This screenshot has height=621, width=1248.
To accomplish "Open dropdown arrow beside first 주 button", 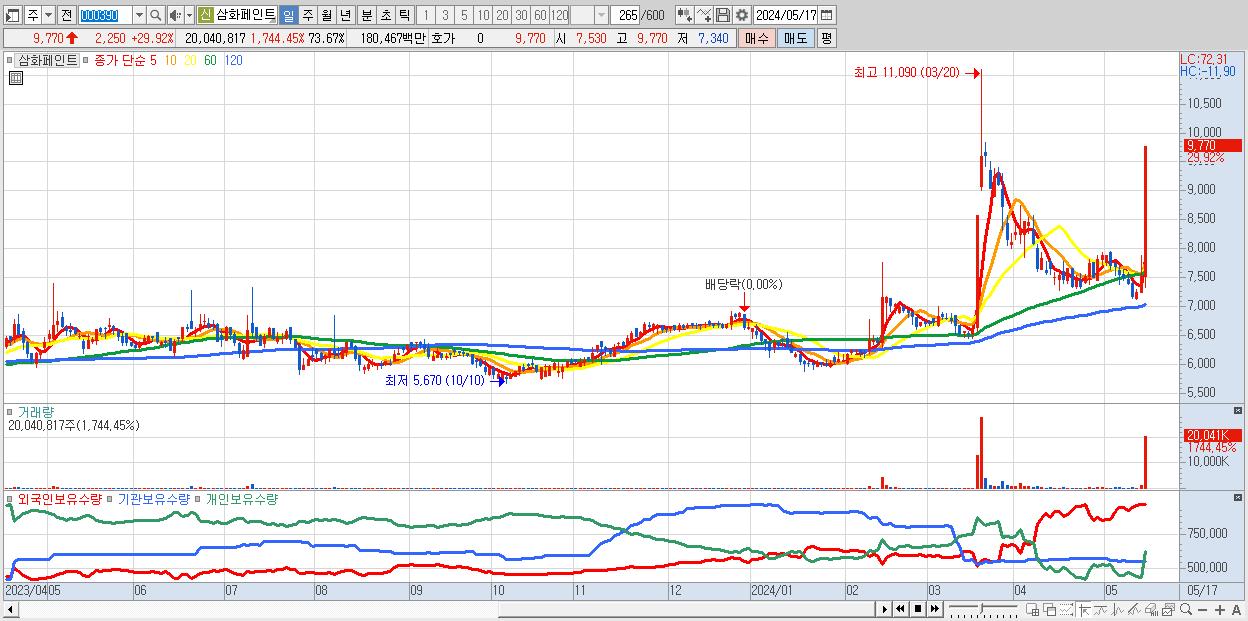I will (48, 15).
